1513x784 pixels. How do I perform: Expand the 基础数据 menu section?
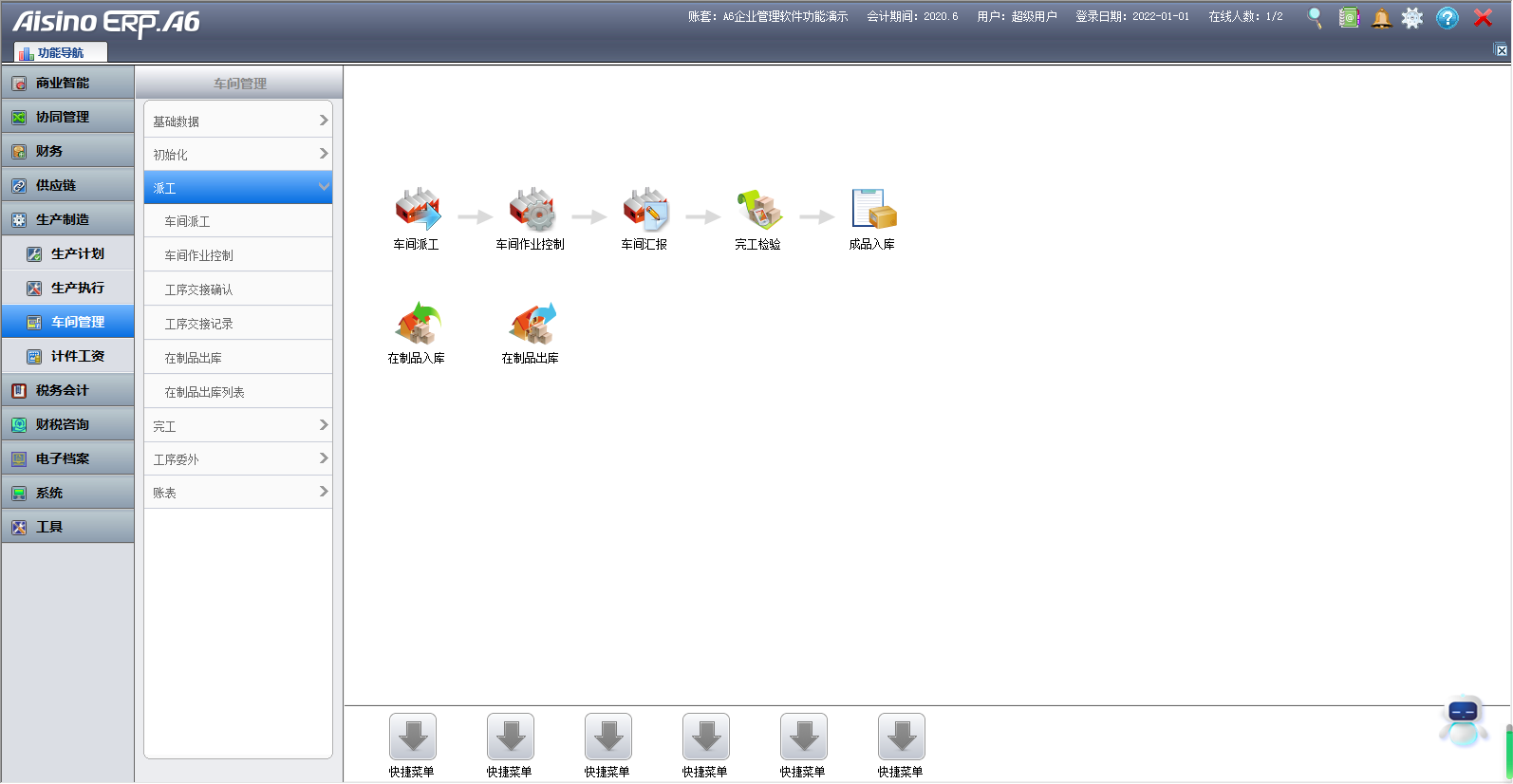238,121
